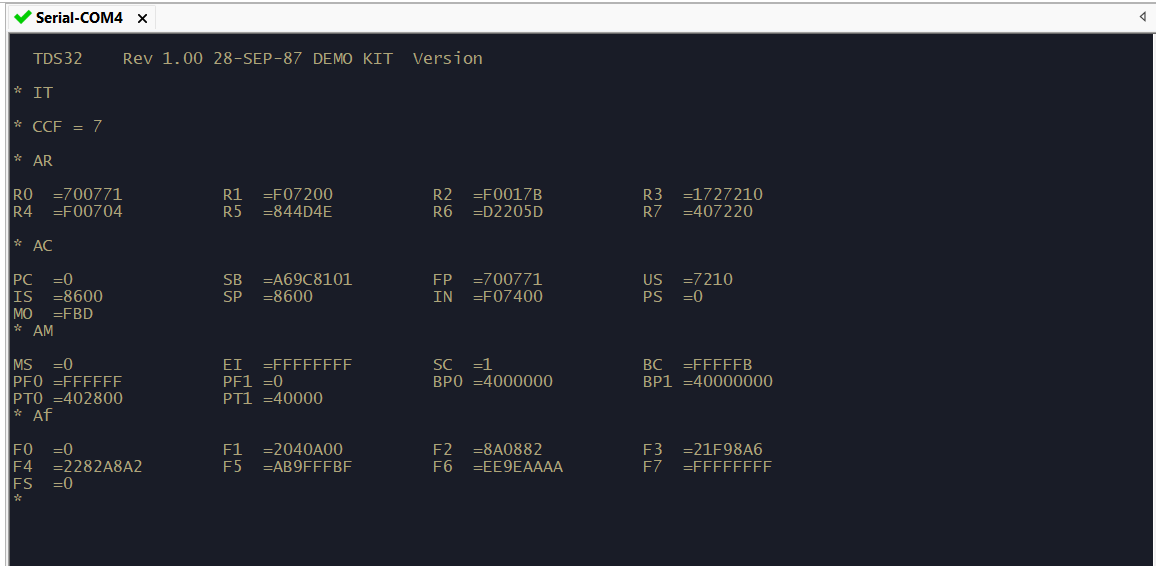Click the IN register value F07400
This screenshot has height=566, width=1156.
click(x=512, y=296)
